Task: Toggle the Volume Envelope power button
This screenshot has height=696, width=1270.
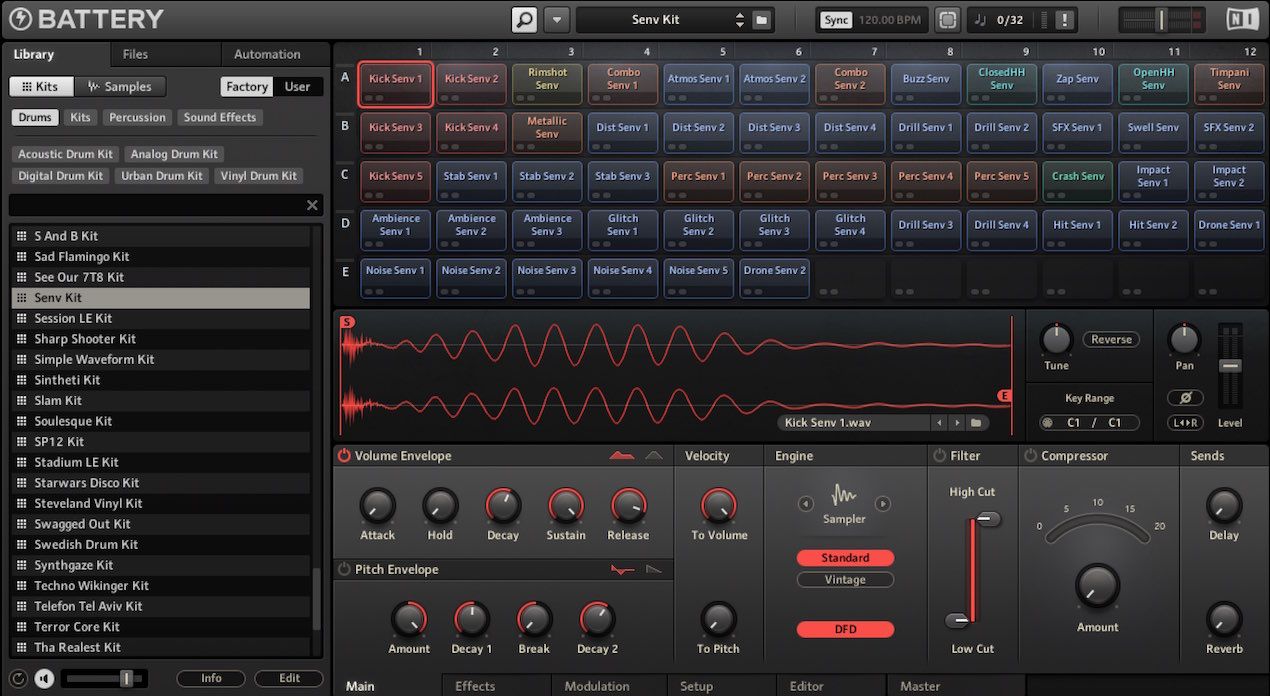Action: 344,456
